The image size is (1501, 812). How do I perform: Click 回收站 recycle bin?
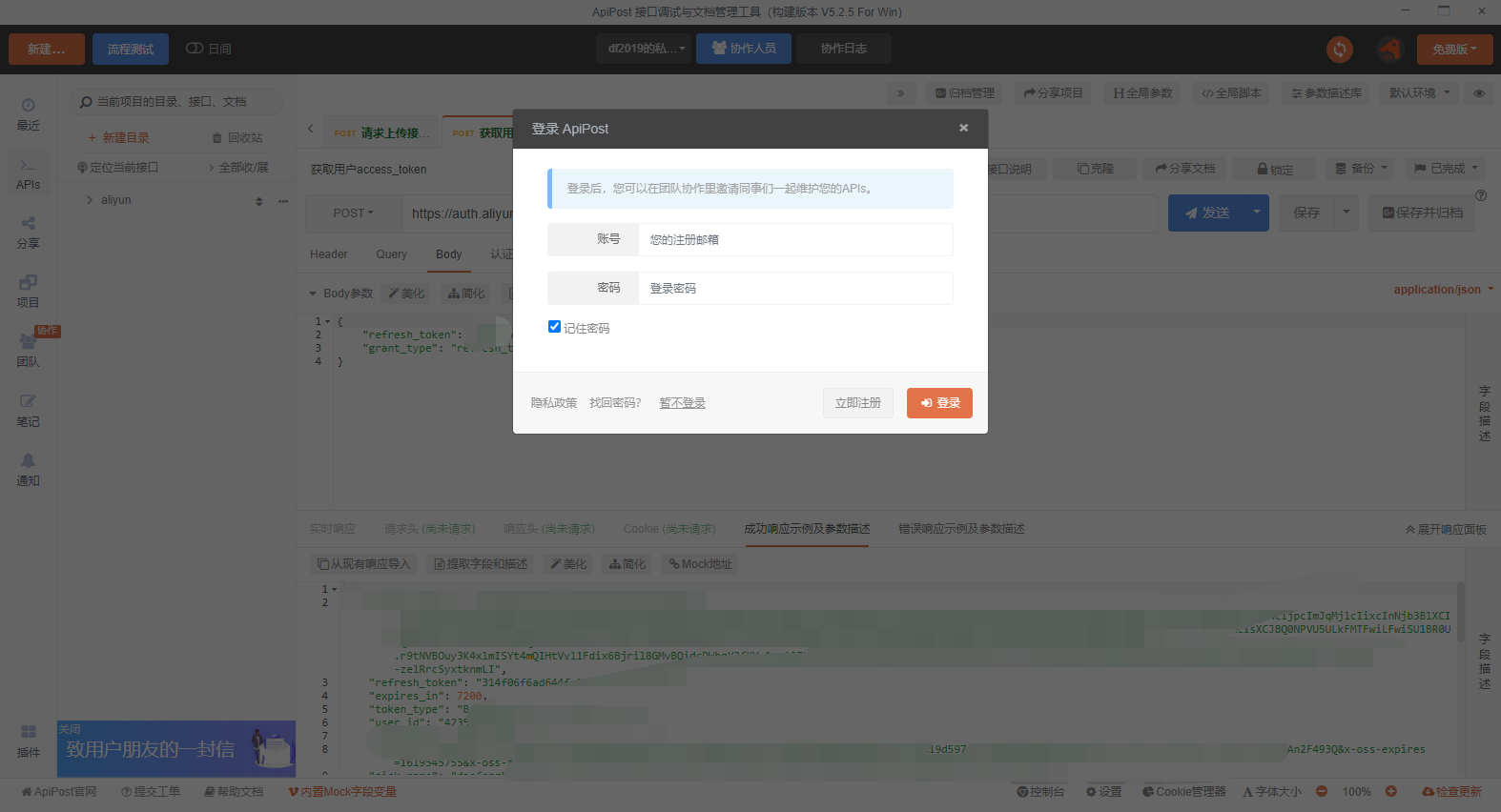237,138
